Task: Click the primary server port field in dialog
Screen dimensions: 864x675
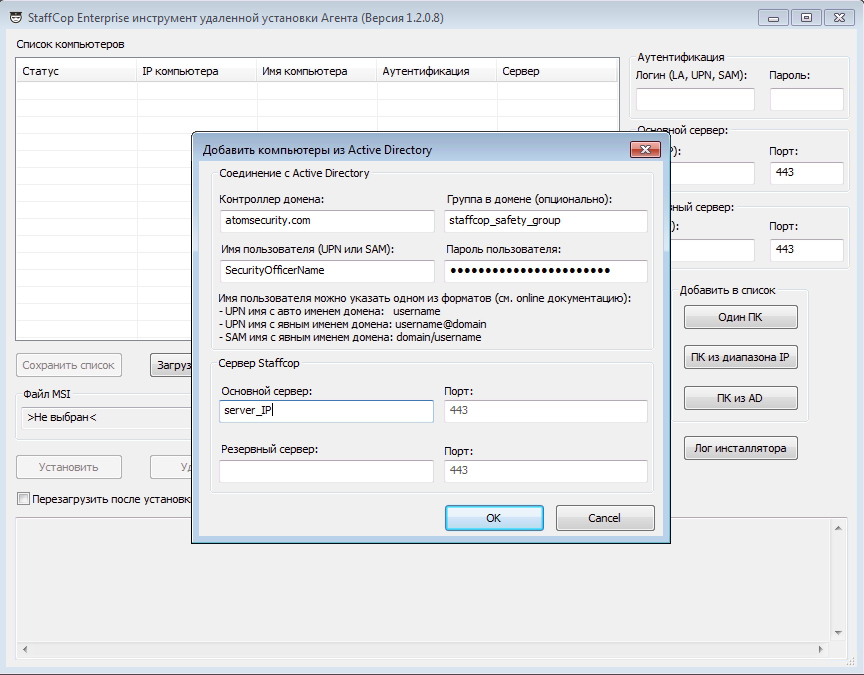Action: [545, 411]
